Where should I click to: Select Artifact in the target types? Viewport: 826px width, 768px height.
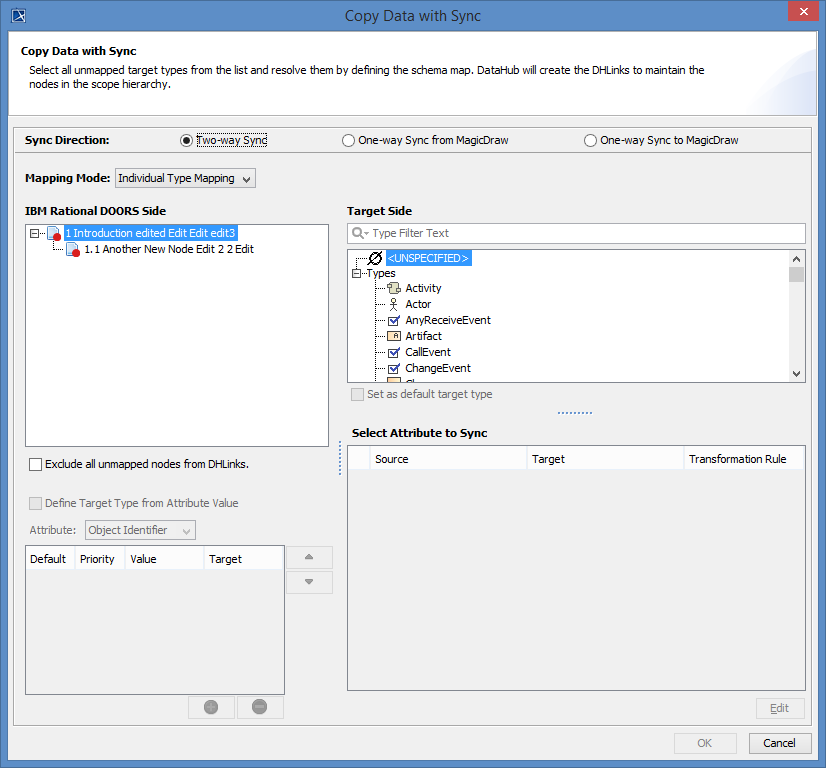424,336
